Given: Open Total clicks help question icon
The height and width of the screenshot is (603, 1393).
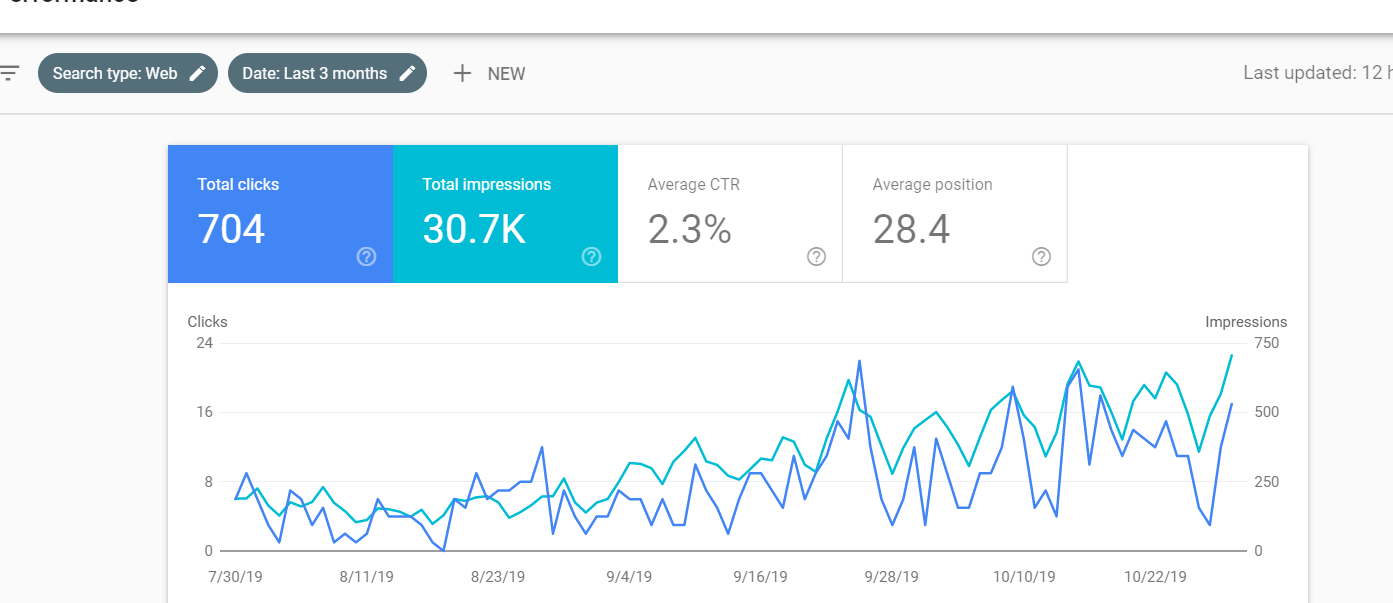Looking at the screenshot, I should click(366, 257).
